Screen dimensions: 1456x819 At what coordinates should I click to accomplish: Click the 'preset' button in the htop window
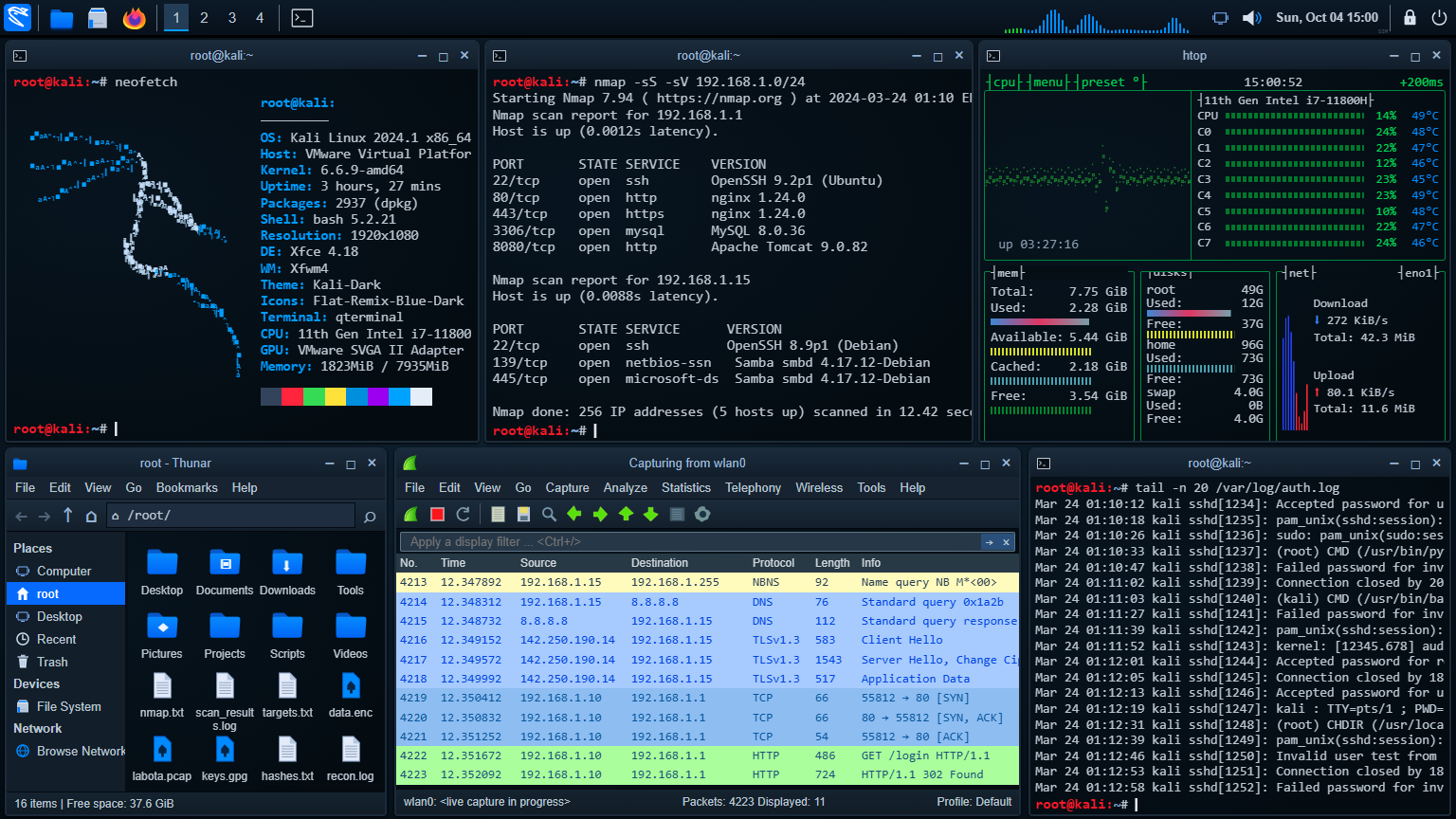point(1110,82)
